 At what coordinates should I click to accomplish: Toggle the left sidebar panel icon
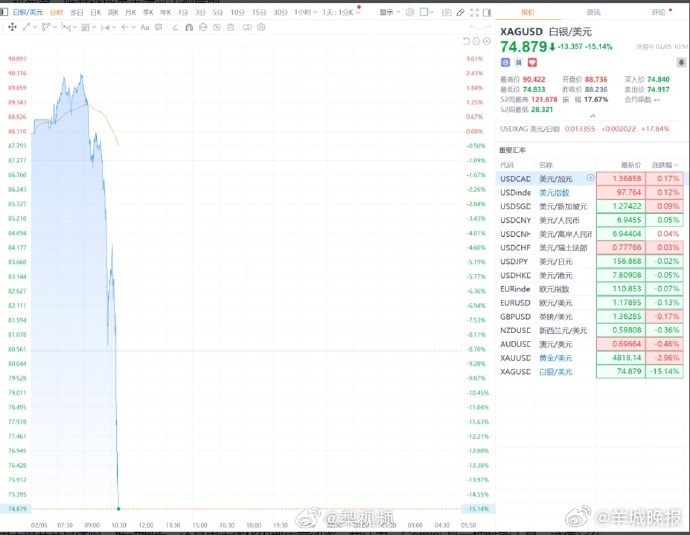coord(4,12)
